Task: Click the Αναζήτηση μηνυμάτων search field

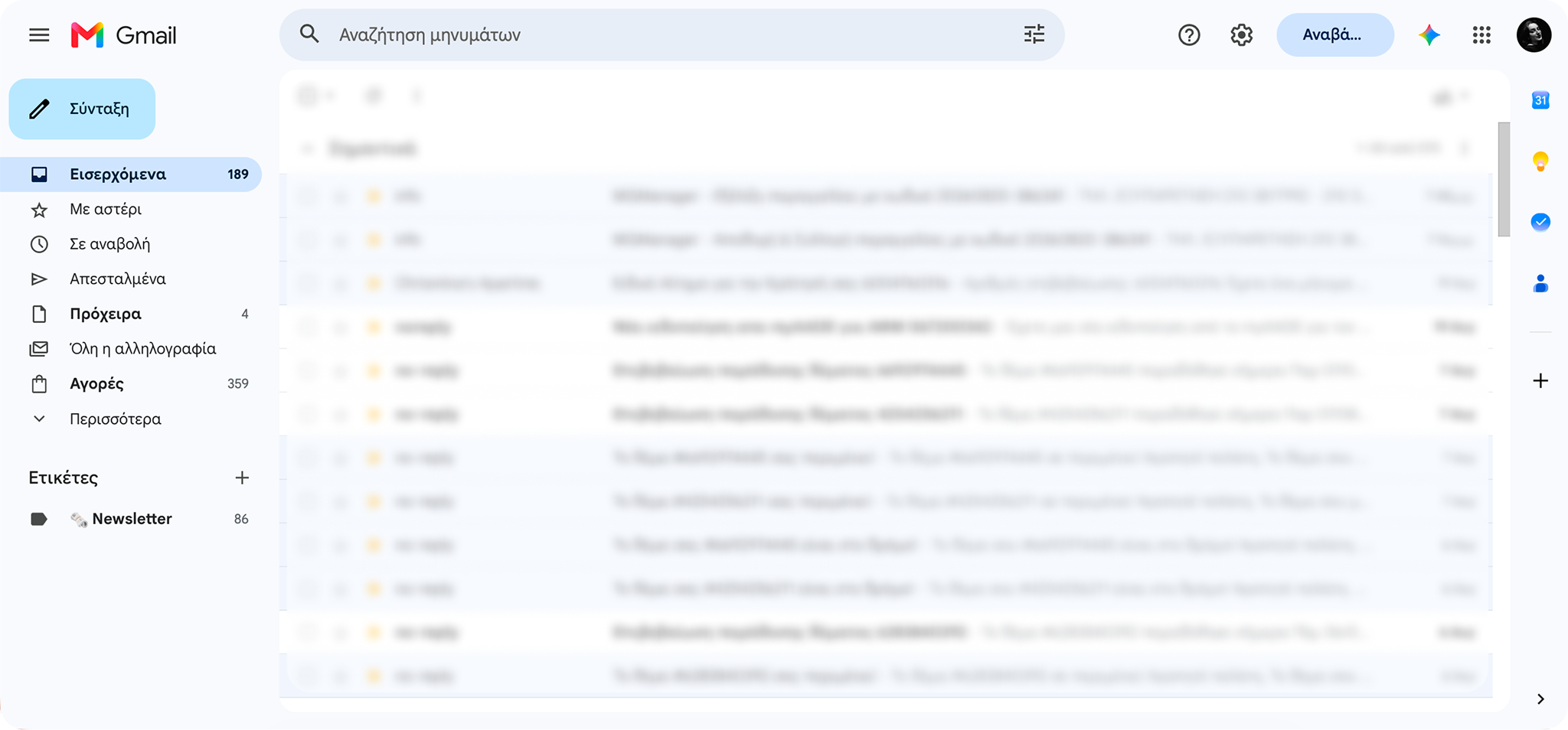Action: tap(671, 34)
